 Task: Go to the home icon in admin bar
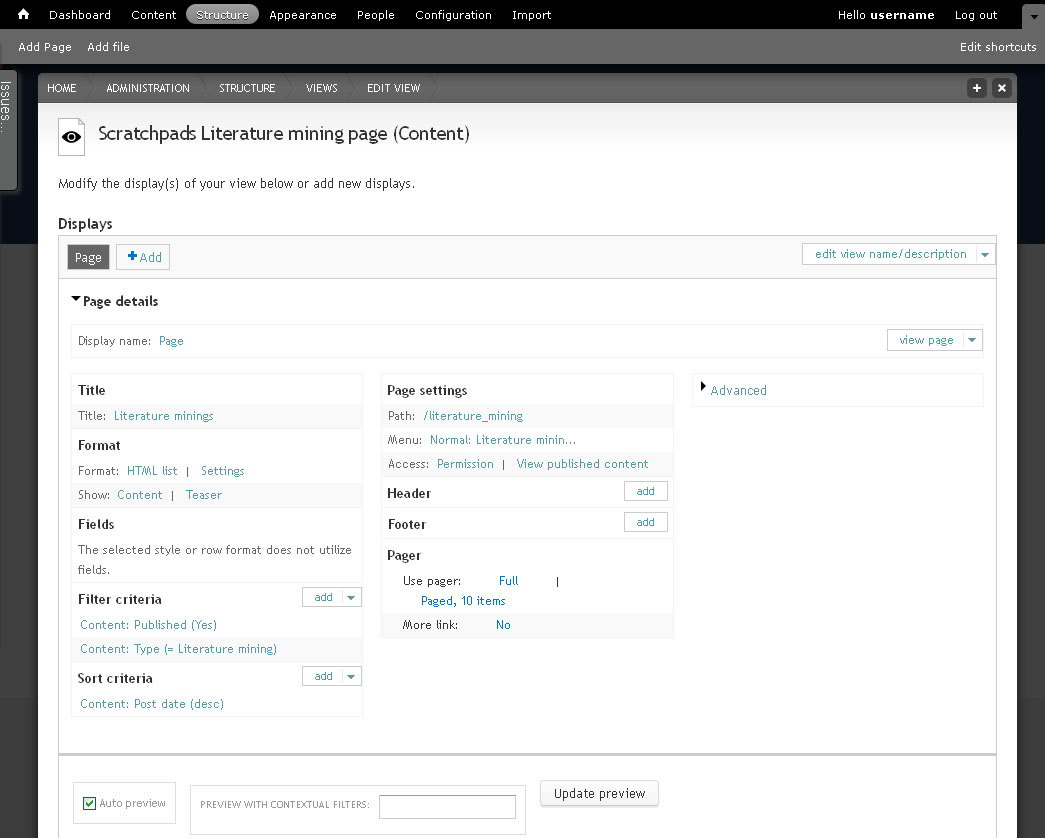[23, 14]
